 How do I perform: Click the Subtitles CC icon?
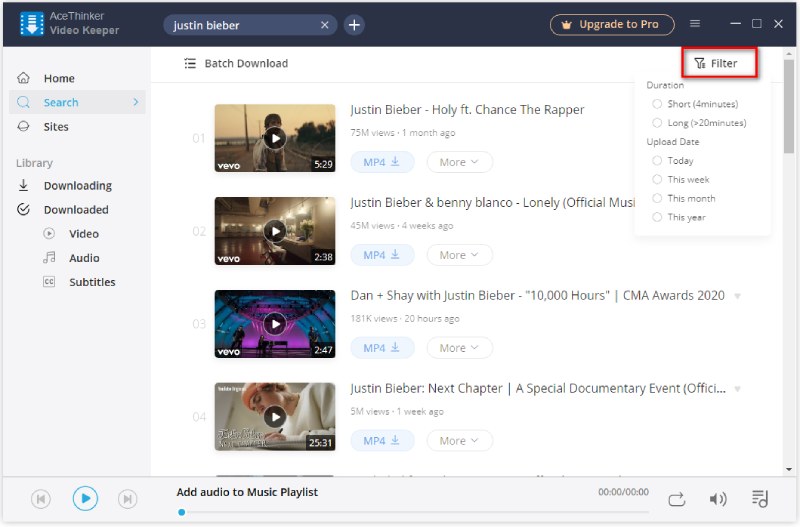(x=49, y=282)
